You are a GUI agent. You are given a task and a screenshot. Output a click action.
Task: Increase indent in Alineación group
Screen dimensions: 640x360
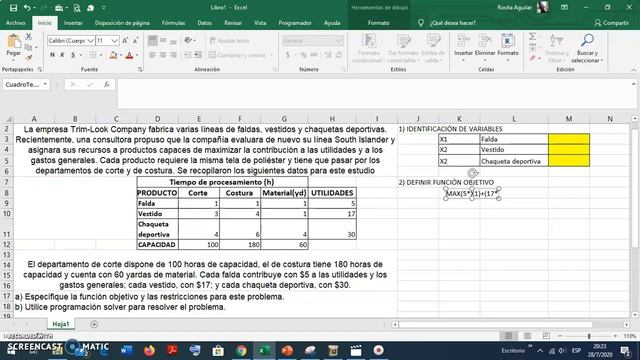click(x=198, y=55)
